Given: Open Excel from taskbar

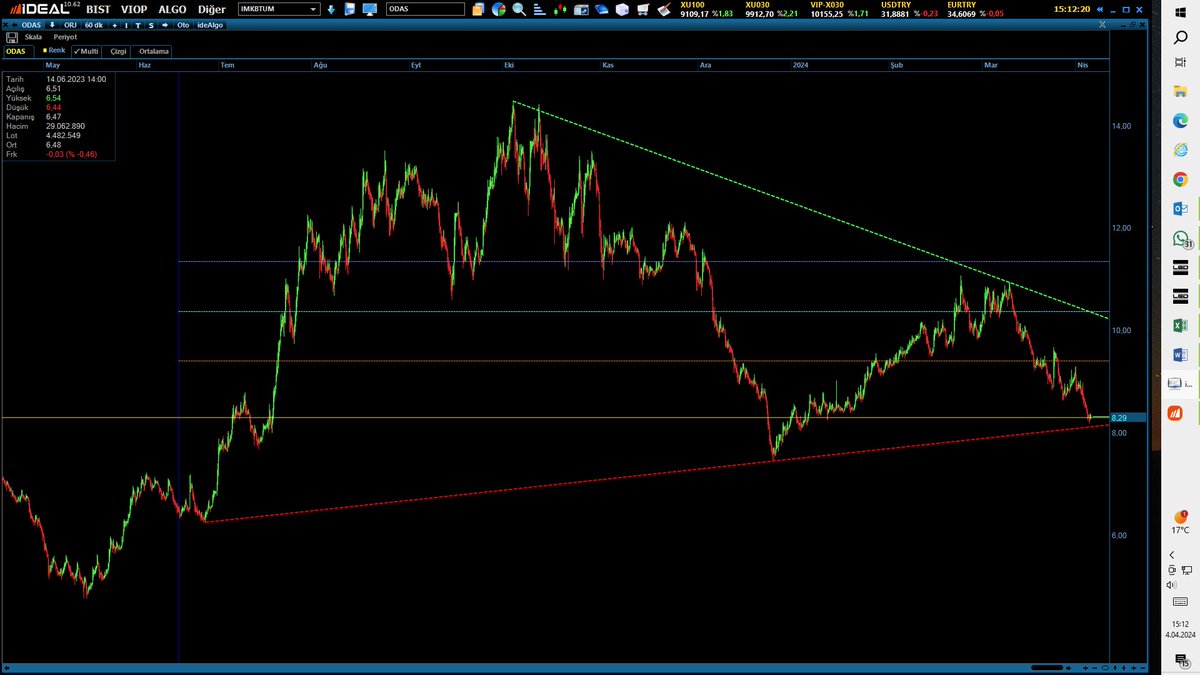Looking at the screenshot, I should 1181,326.
